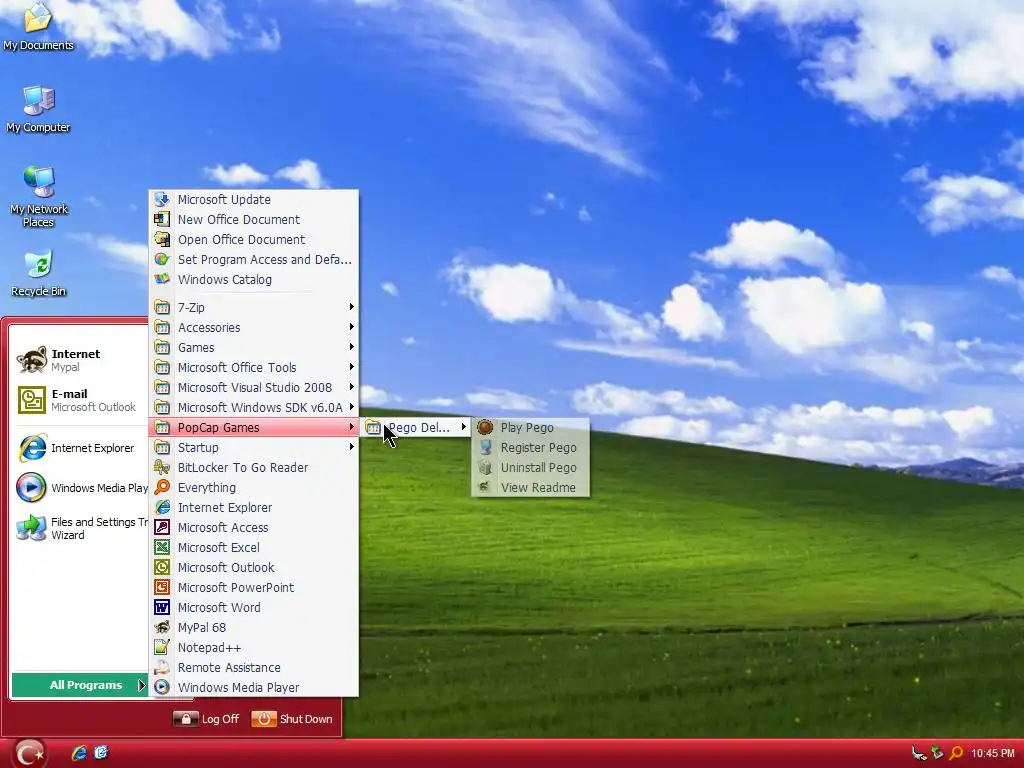Click the network connection tray icon
This screenshot has width=1024, height=768.
coord(919,754)
